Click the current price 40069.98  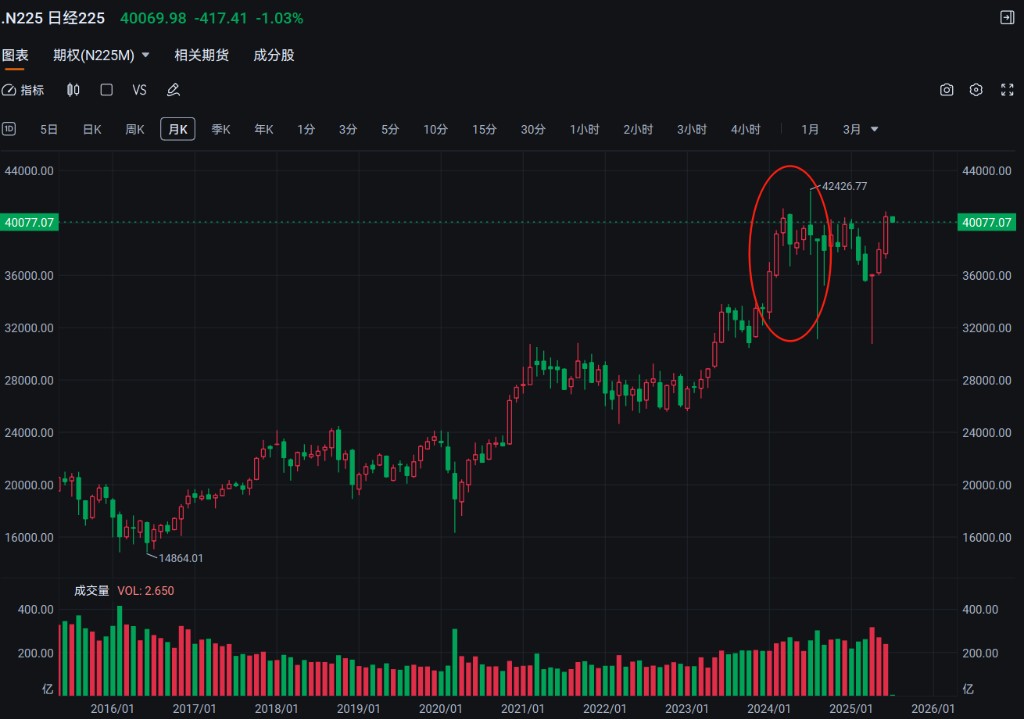pos(153,18)
